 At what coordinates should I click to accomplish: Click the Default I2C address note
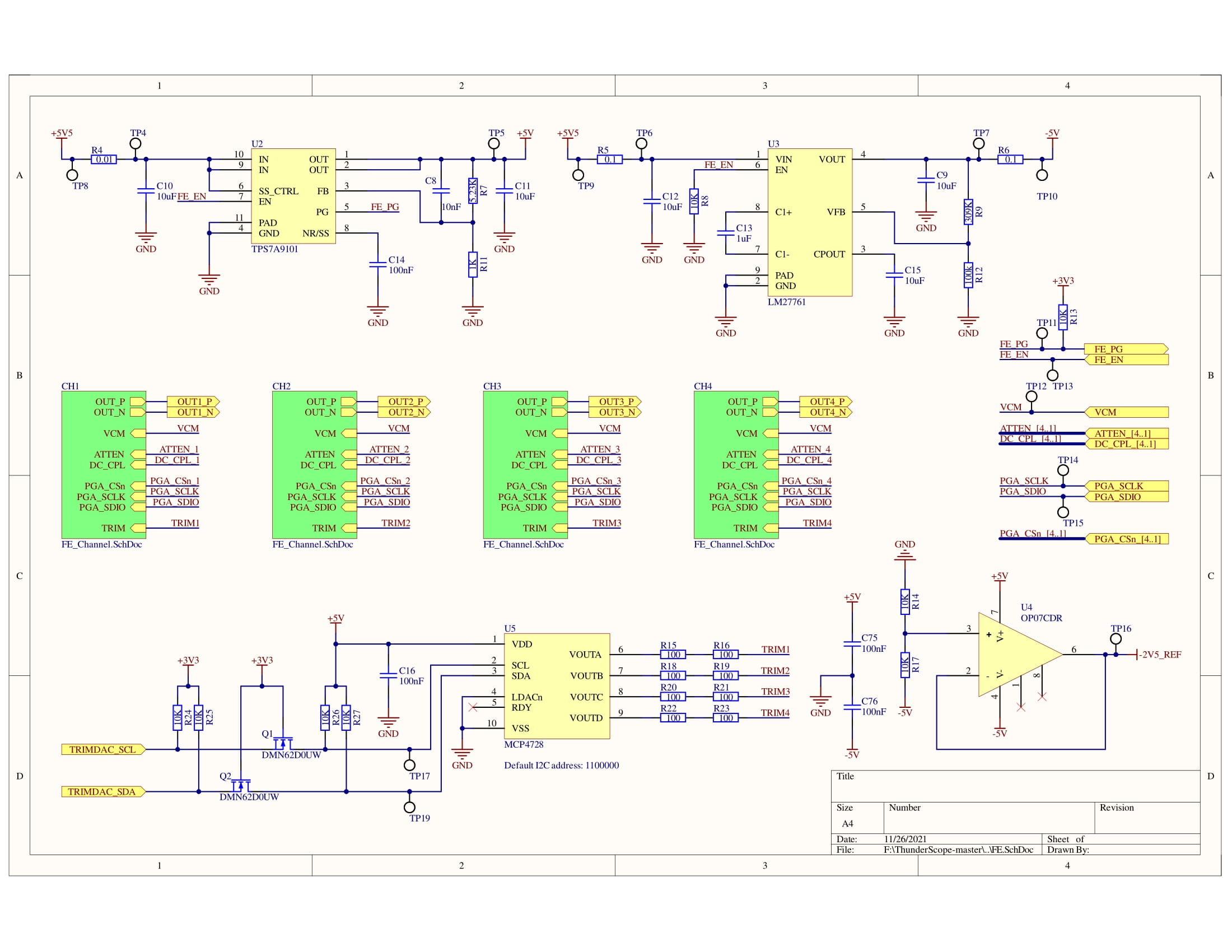pyautogui.click(x=561, y=766)
